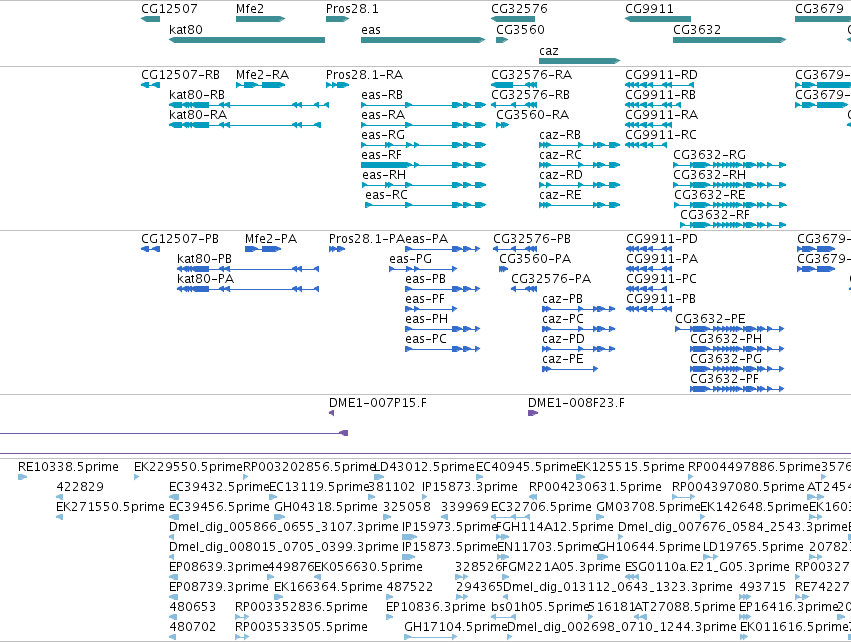Click the eas-PG protein label

(x=410, y=259)
